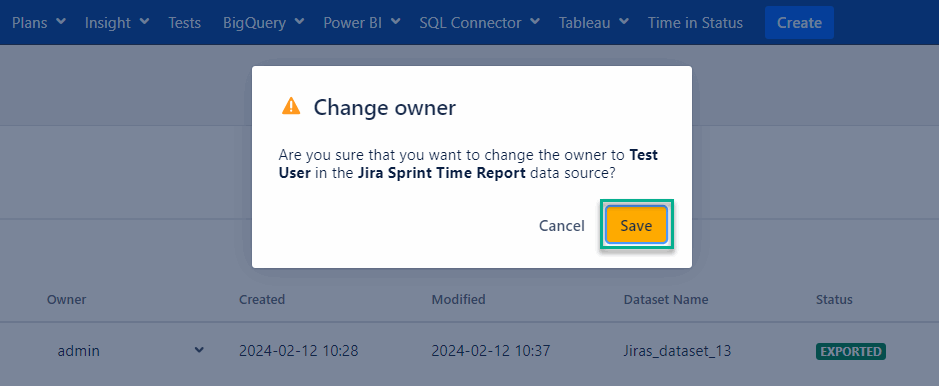
Task: Select the admin owner value
Action: pyautogui.click(x=78, y=351)
